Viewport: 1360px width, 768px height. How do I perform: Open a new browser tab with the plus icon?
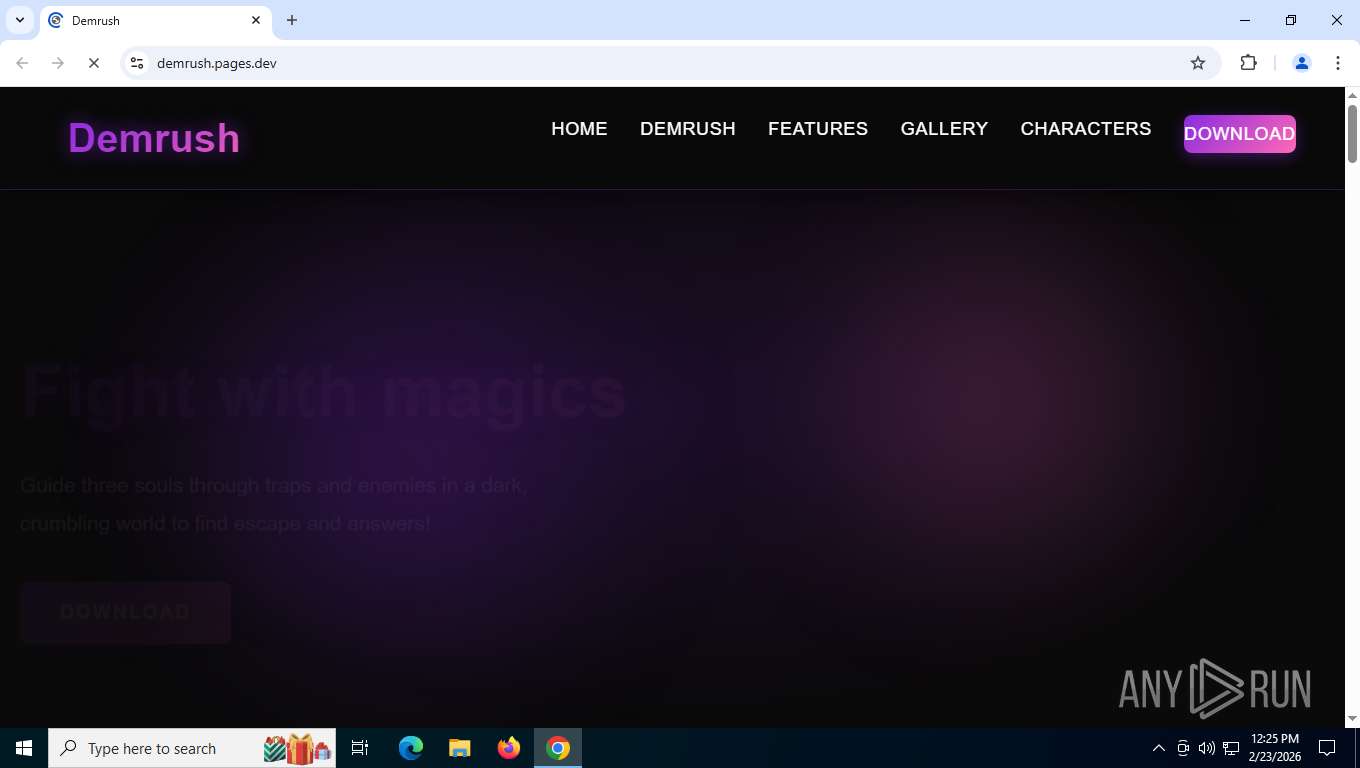pos(292,20)
